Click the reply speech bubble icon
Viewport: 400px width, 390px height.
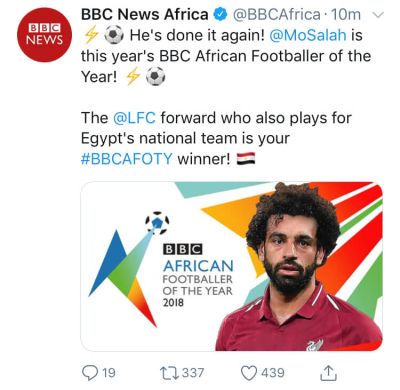pos(90,373)
